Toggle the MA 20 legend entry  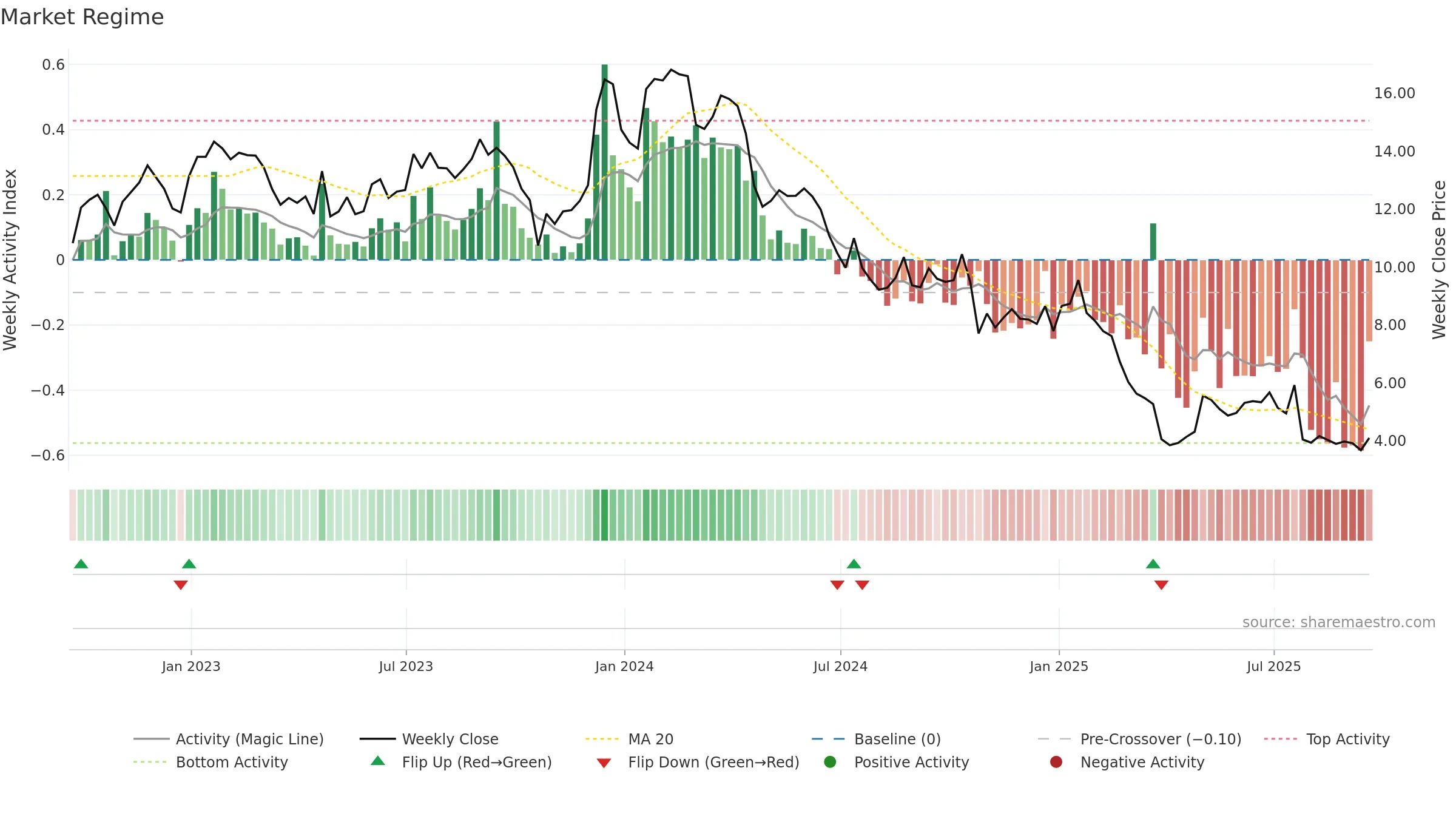click(629, 739)
